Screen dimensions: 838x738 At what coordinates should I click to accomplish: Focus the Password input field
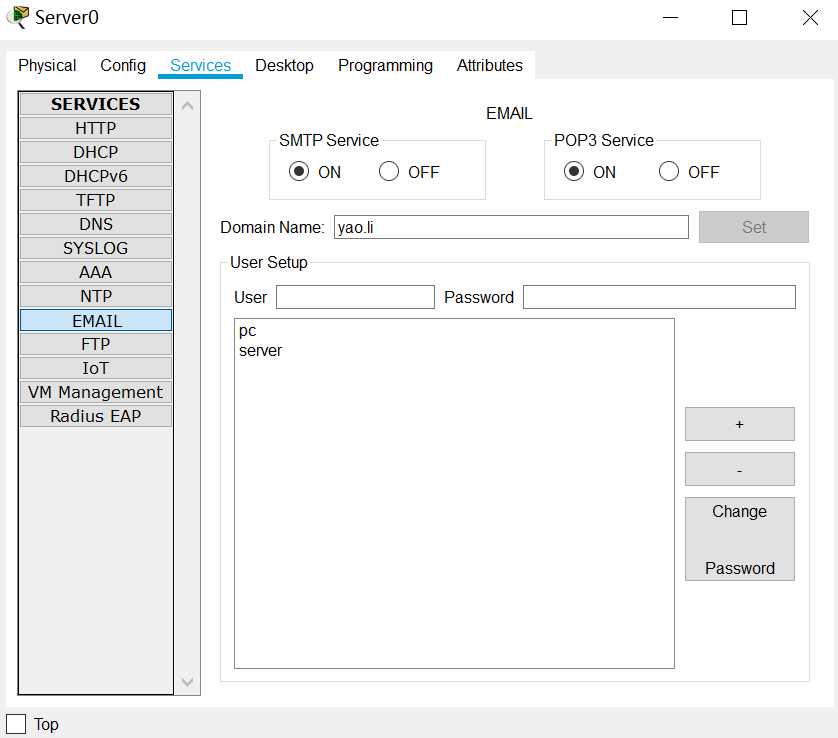pos(659,297)
